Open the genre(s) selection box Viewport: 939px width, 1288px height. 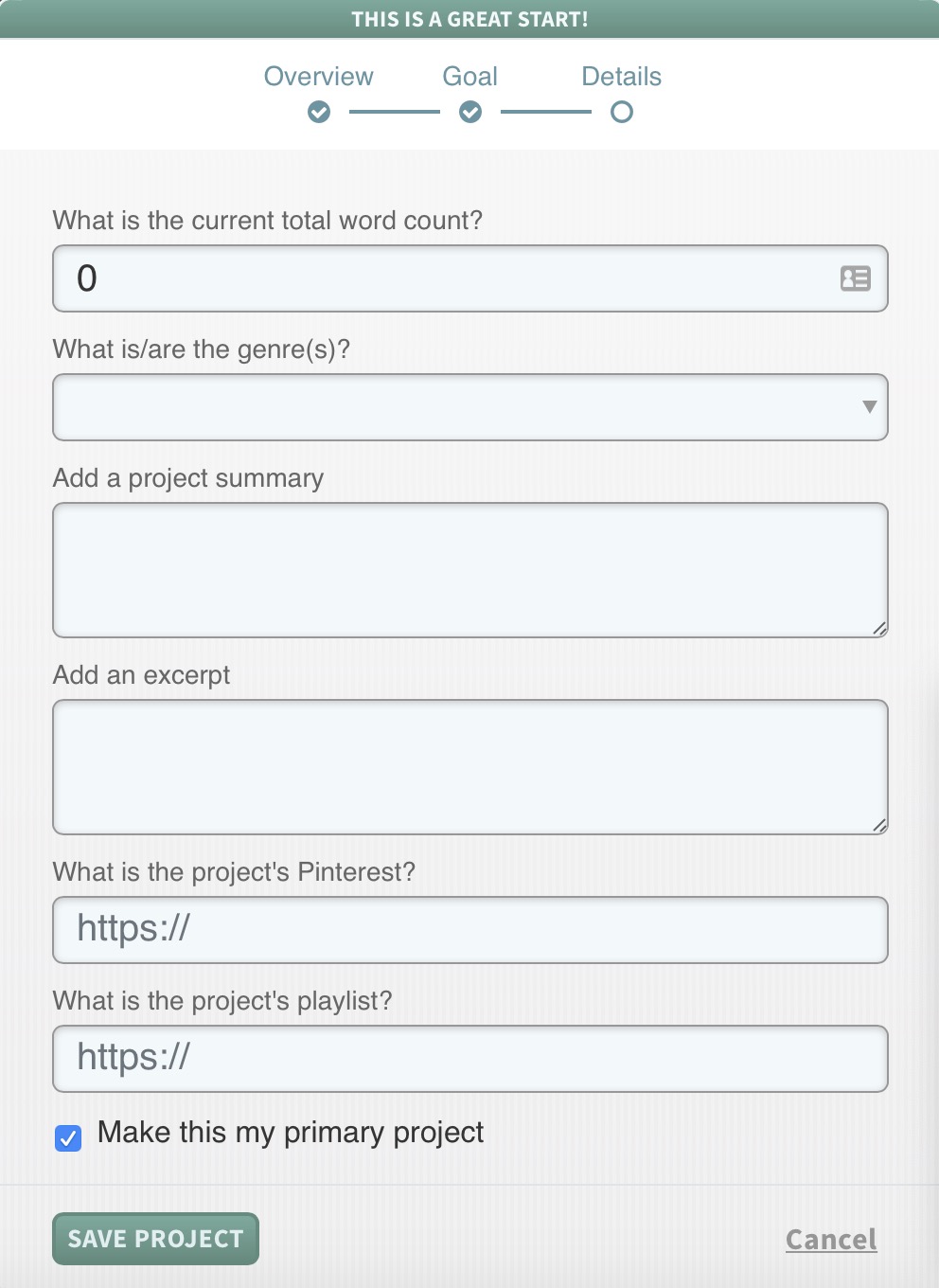point(454,407)
